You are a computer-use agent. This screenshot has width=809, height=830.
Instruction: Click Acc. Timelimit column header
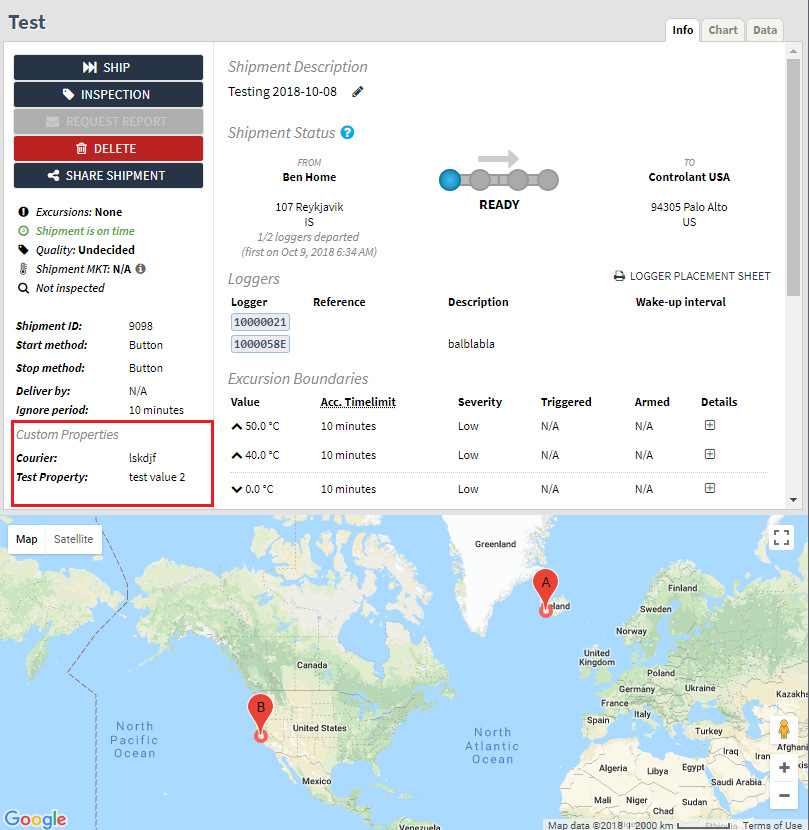[358, 402]
